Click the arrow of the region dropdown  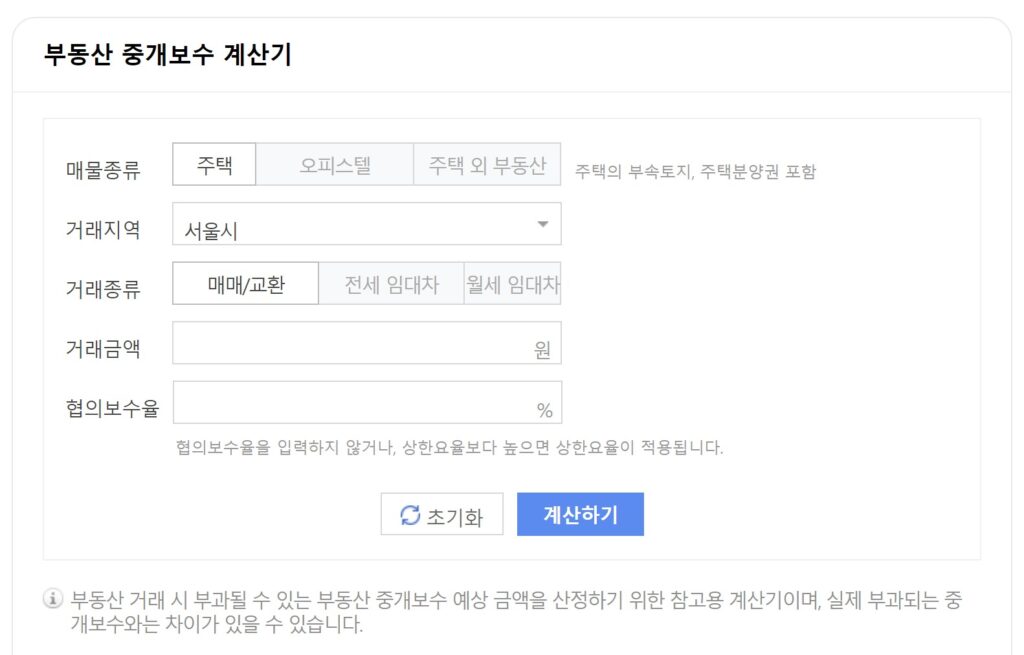(x=543, y=224)
